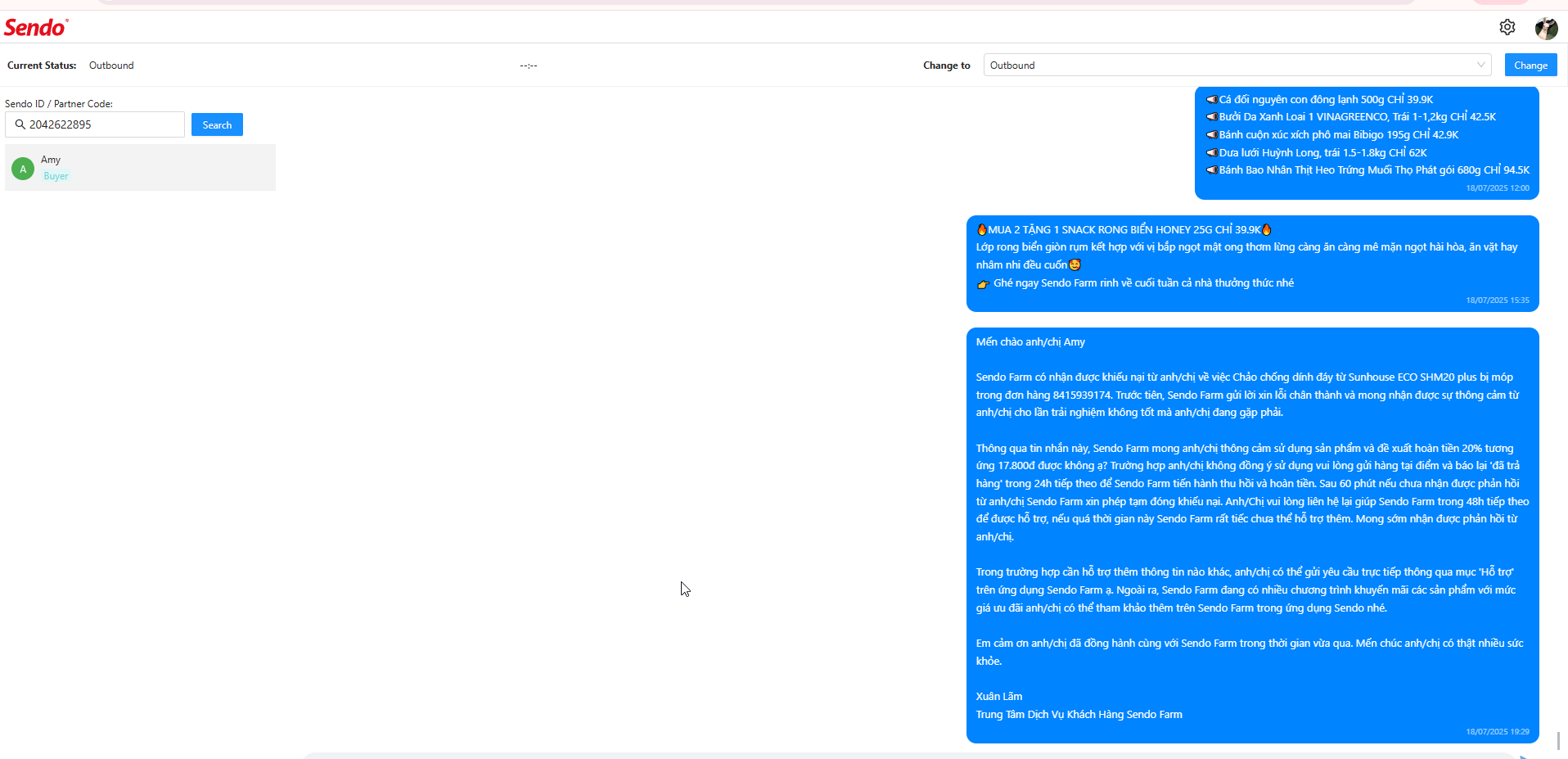Click the dropdown chevron arrow
This screenshot has height=759, width=1568.
pos(1480,65)
